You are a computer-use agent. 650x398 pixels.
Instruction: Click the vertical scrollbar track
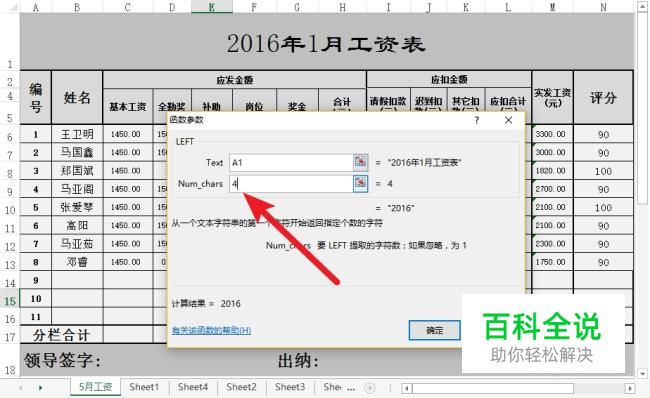coord(643,286)
